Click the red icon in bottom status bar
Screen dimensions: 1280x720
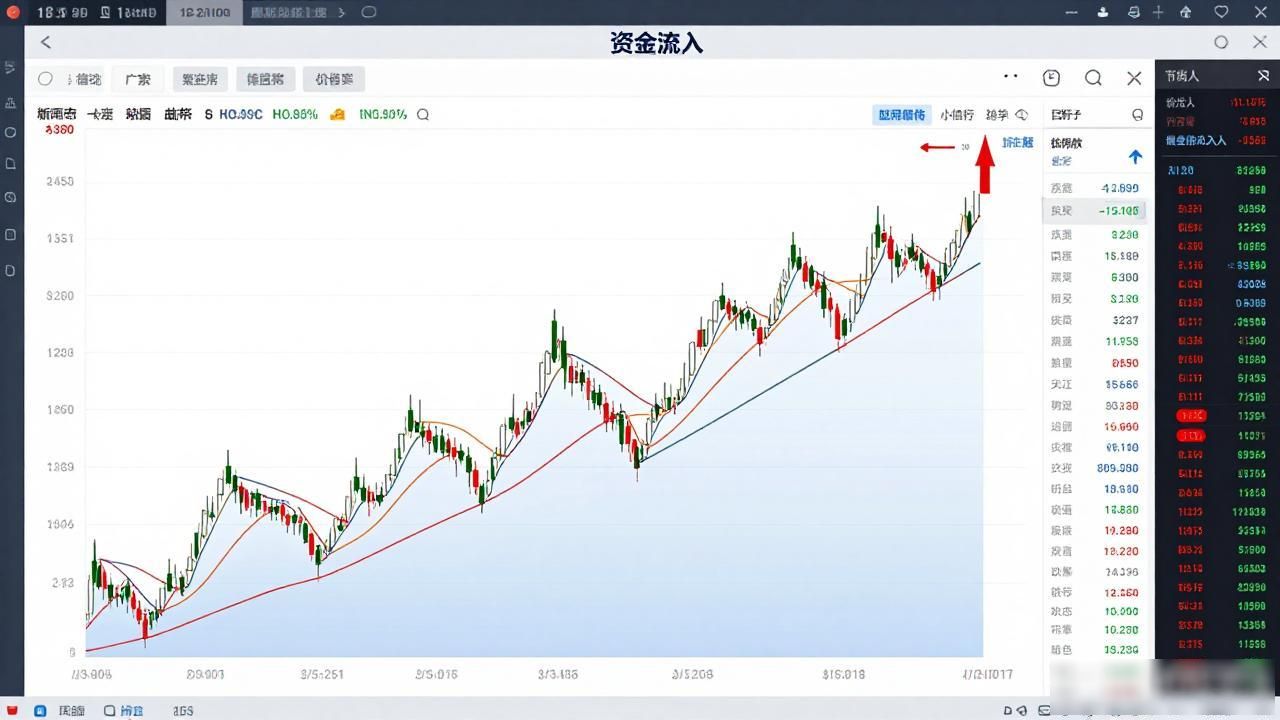click(13, 710)
